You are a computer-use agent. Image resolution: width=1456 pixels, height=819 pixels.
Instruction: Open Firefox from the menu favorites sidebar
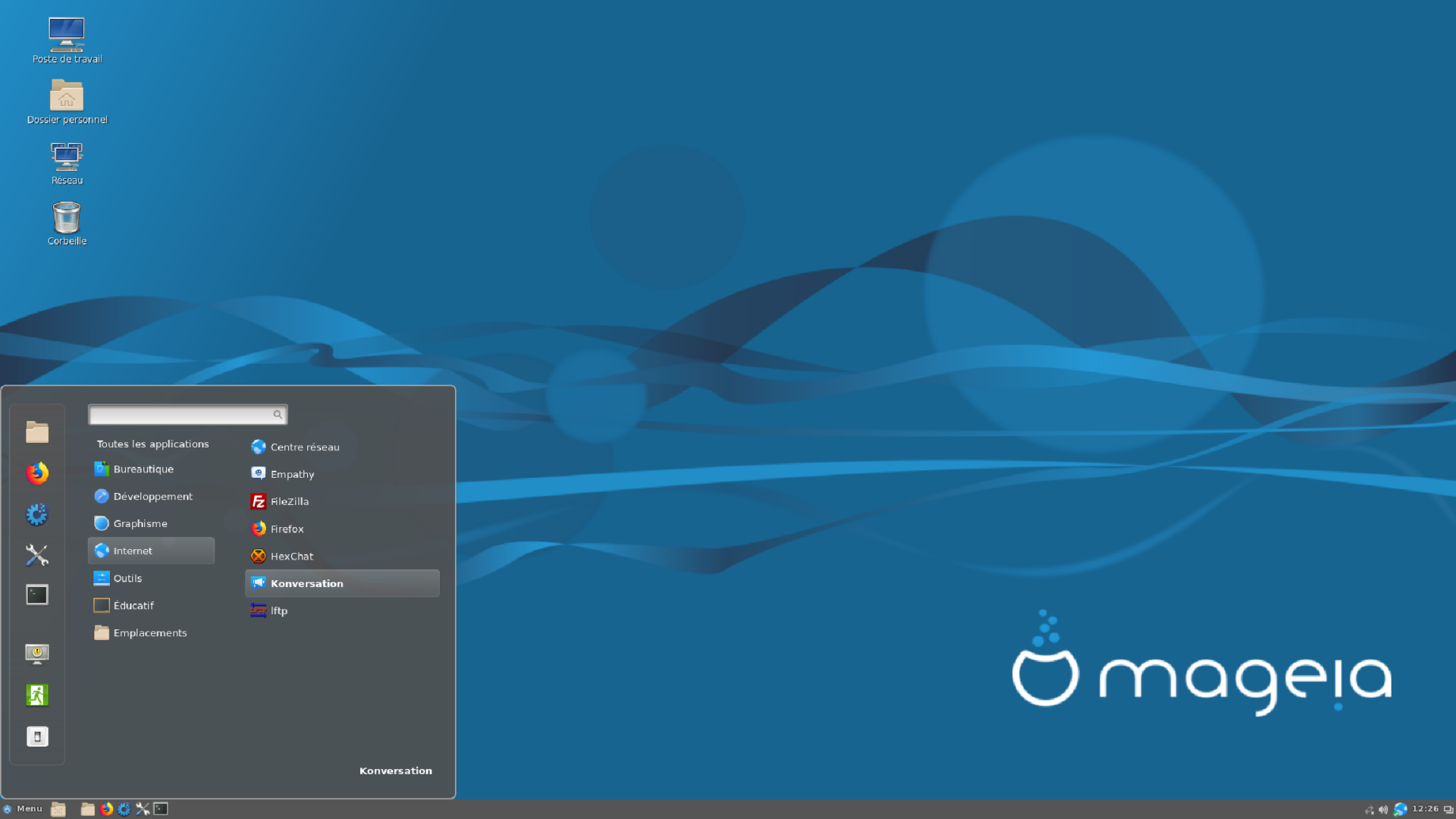point(37,473)
